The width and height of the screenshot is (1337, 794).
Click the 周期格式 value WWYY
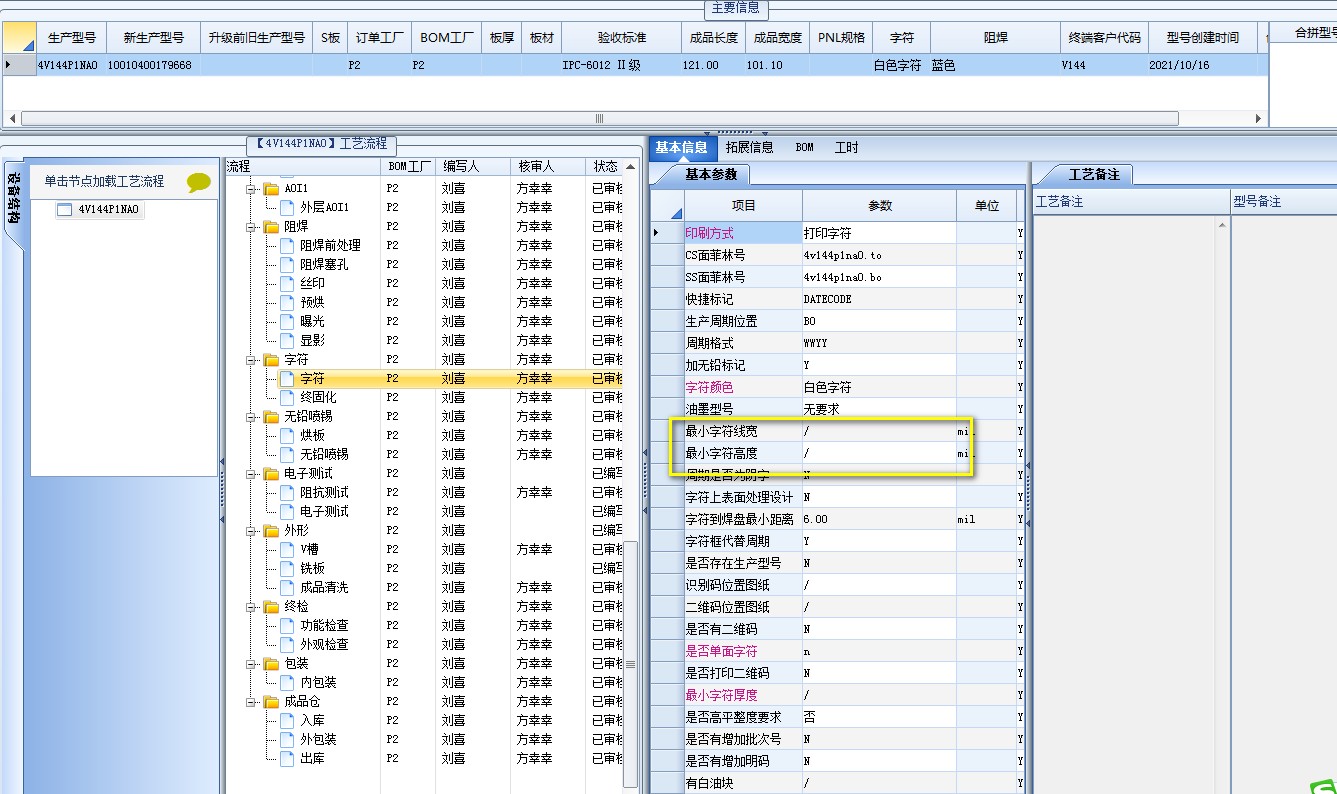(880, 343)
